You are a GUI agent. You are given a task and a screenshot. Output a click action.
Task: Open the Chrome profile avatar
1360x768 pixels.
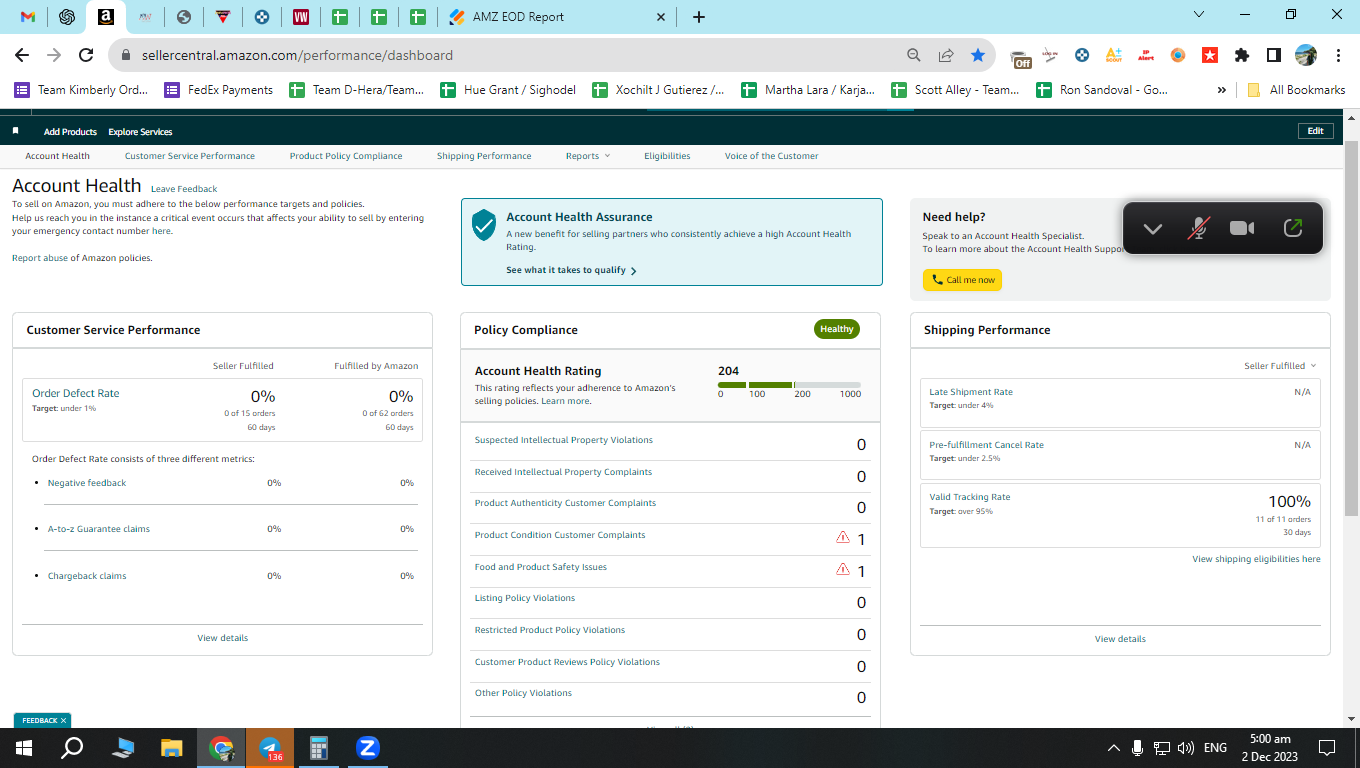click(1306, 55)
